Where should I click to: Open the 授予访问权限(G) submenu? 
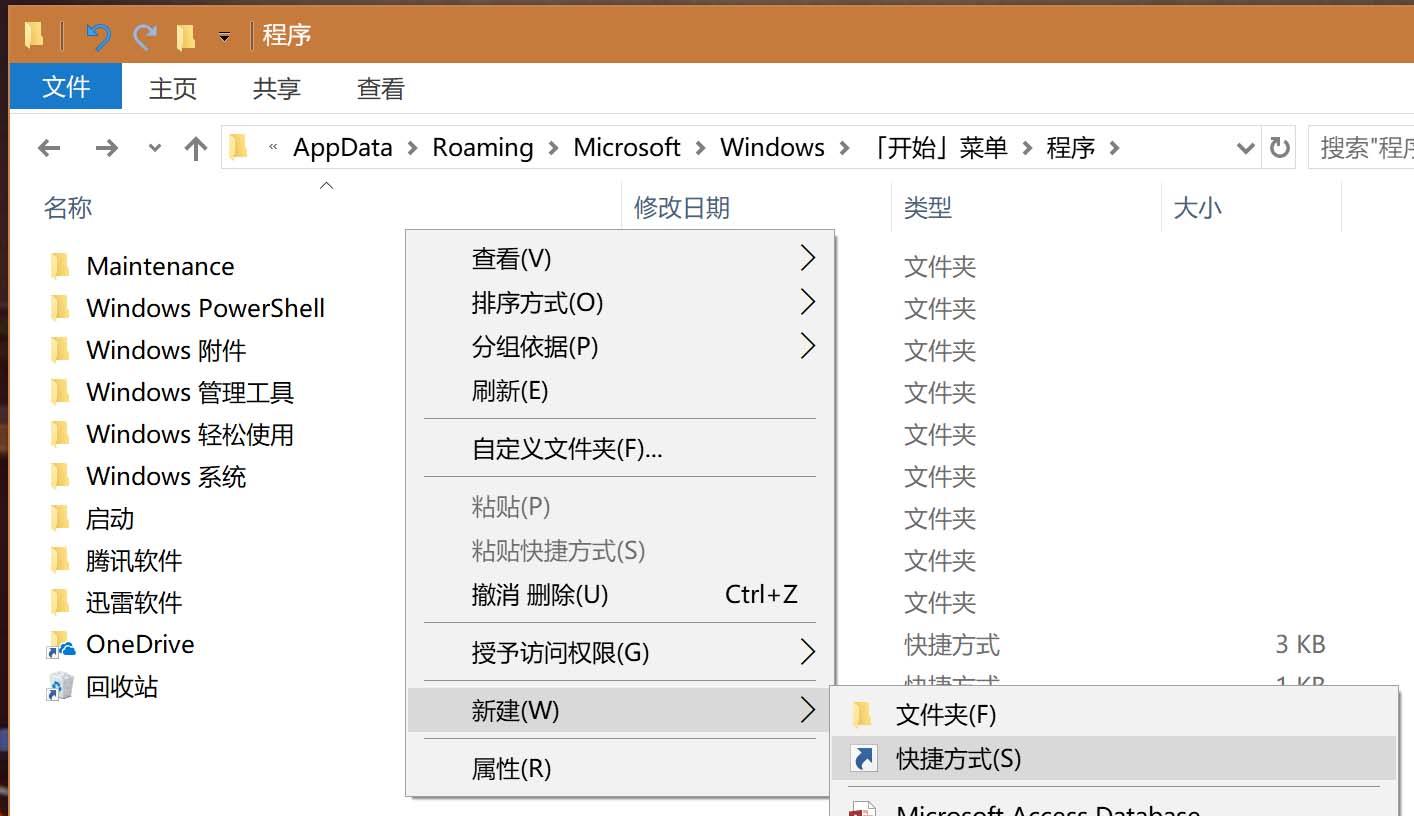coord(620,653)
